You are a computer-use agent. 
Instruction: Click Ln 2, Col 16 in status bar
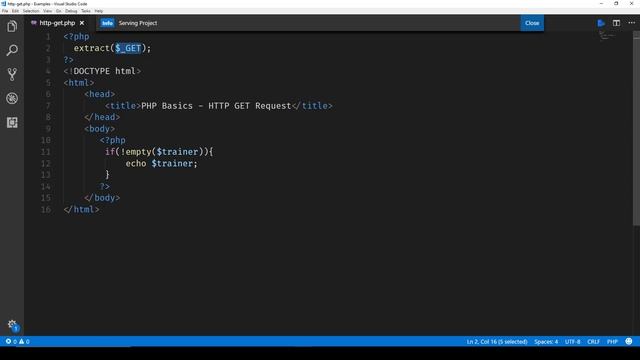coord(497,341)
